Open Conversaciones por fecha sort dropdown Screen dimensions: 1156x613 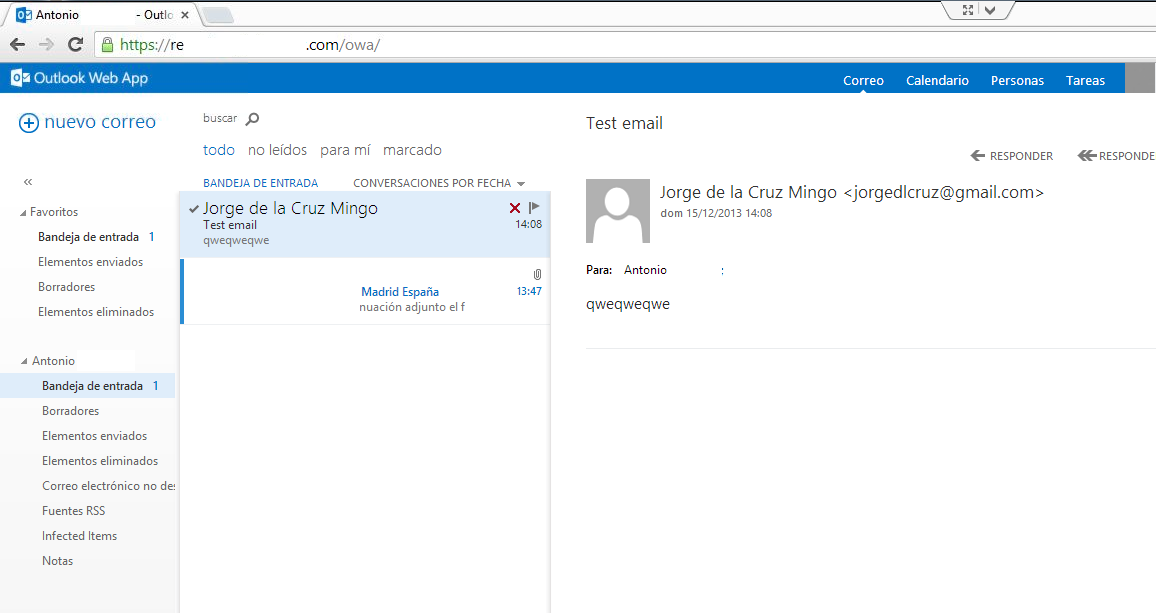(x=439, y=183)
